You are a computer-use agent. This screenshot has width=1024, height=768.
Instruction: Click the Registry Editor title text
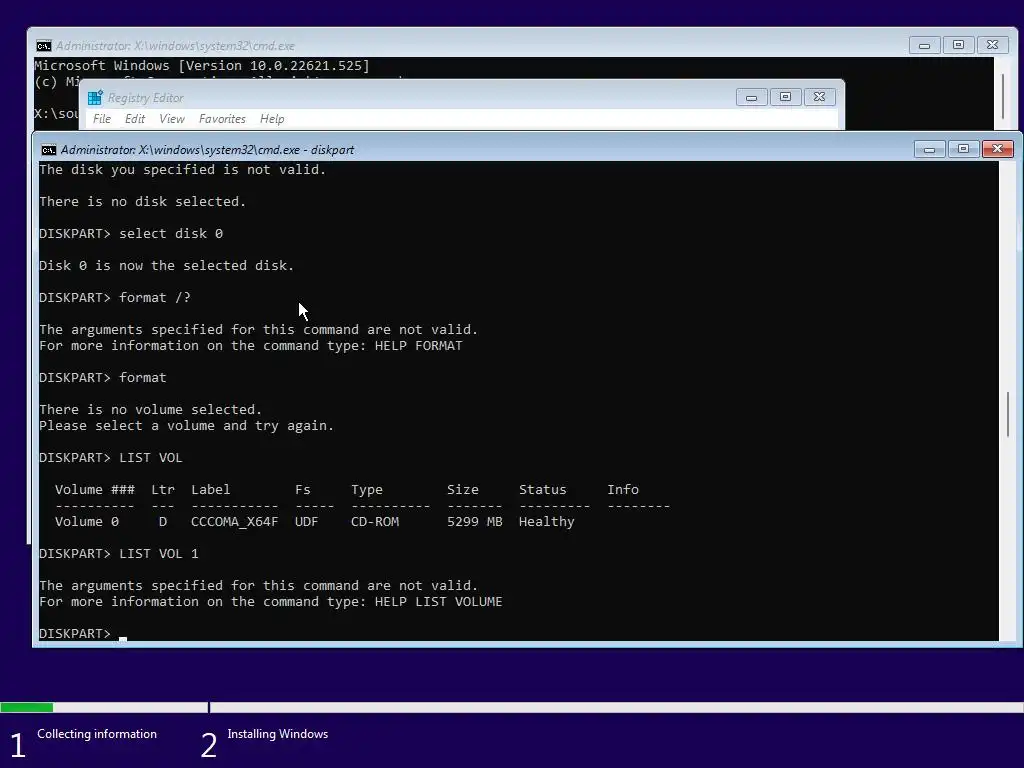pyautogui.click(x=146, y=98)
